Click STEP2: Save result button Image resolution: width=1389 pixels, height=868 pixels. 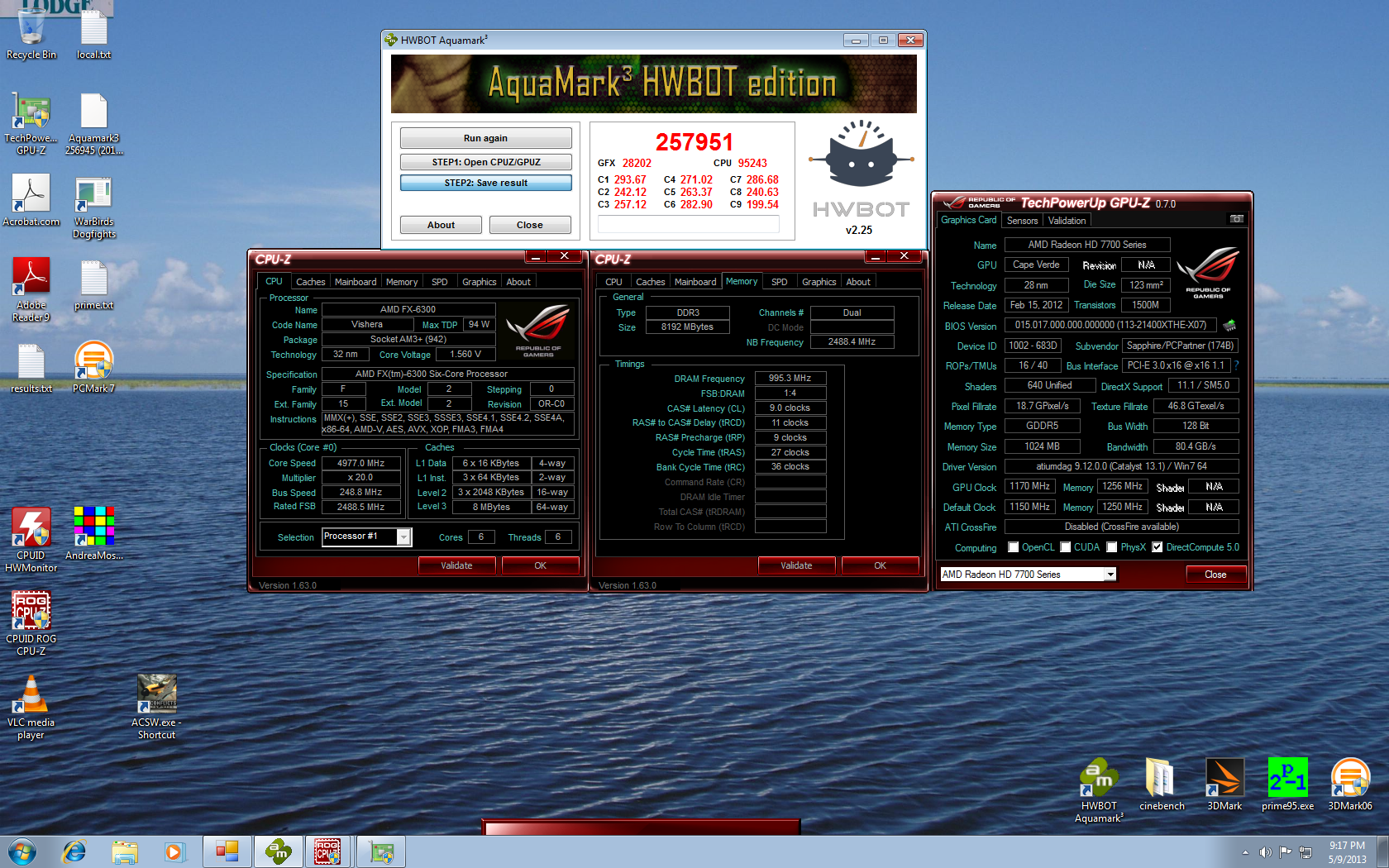click(485, 183)
